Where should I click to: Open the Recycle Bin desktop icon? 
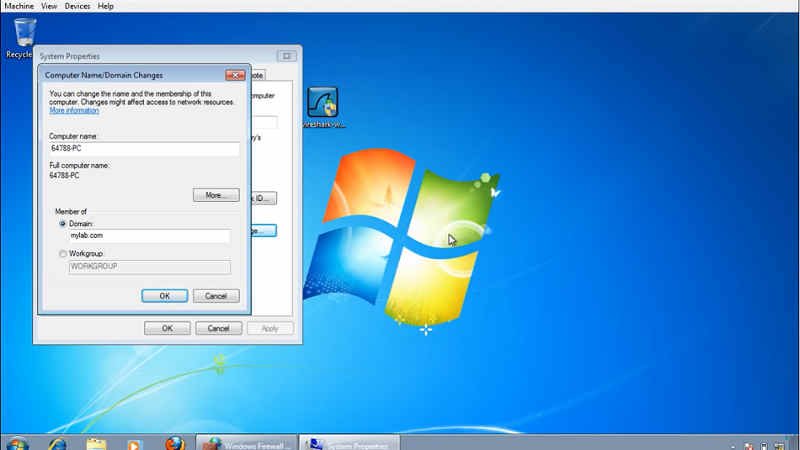point(22,38)
